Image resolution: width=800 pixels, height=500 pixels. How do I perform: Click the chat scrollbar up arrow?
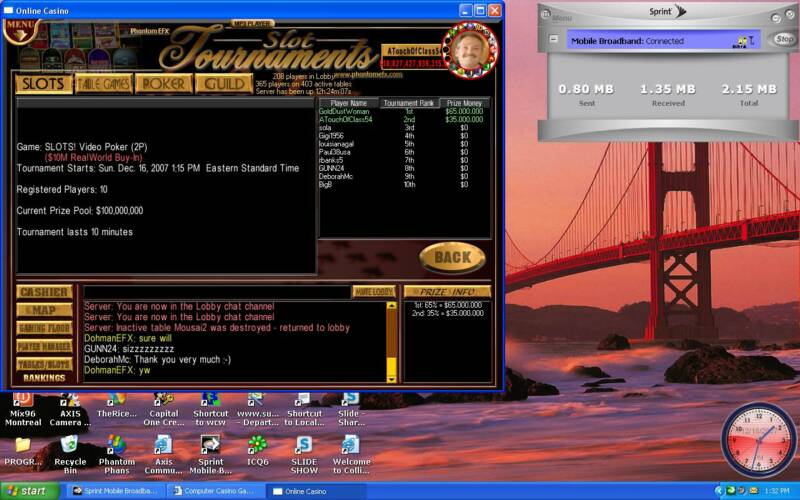click(391, 306)
